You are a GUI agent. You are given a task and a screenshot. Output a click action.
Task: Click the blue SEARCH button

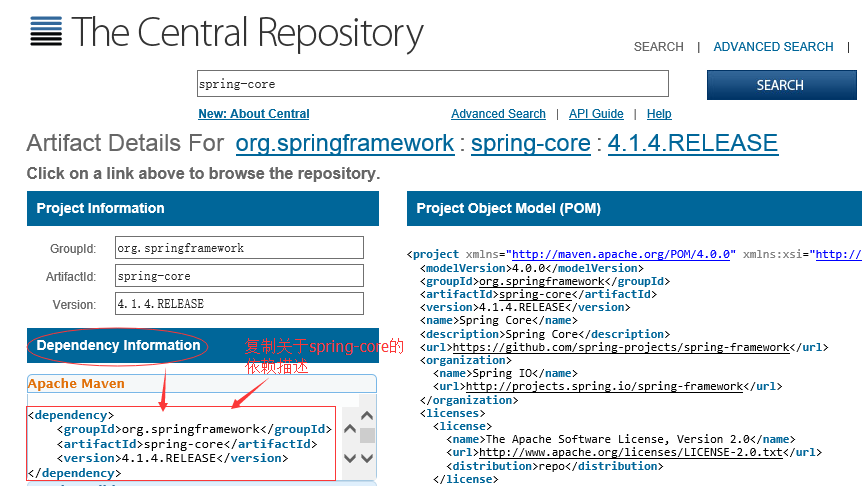(781, 85)
